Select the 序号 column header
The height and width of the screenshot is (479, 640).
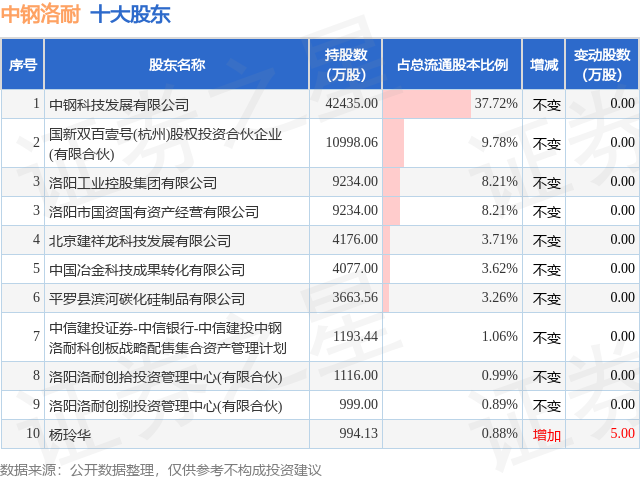coord(23,64)
